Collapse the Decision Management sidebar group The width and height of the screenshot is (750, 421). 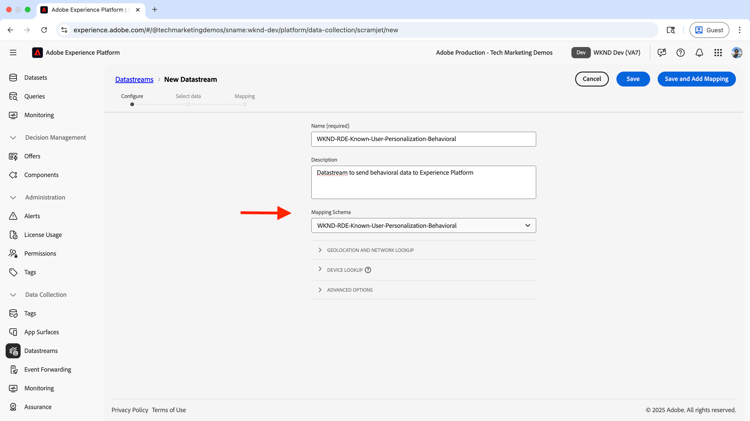(x=13, y=138)
